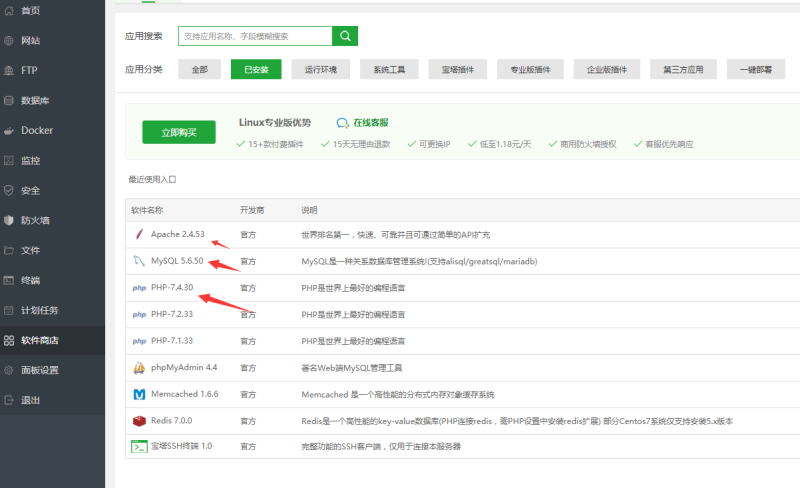Screen dimensions: 800x488
Task: Select the 宝塔插件 category filter
Action: point(458,69)
